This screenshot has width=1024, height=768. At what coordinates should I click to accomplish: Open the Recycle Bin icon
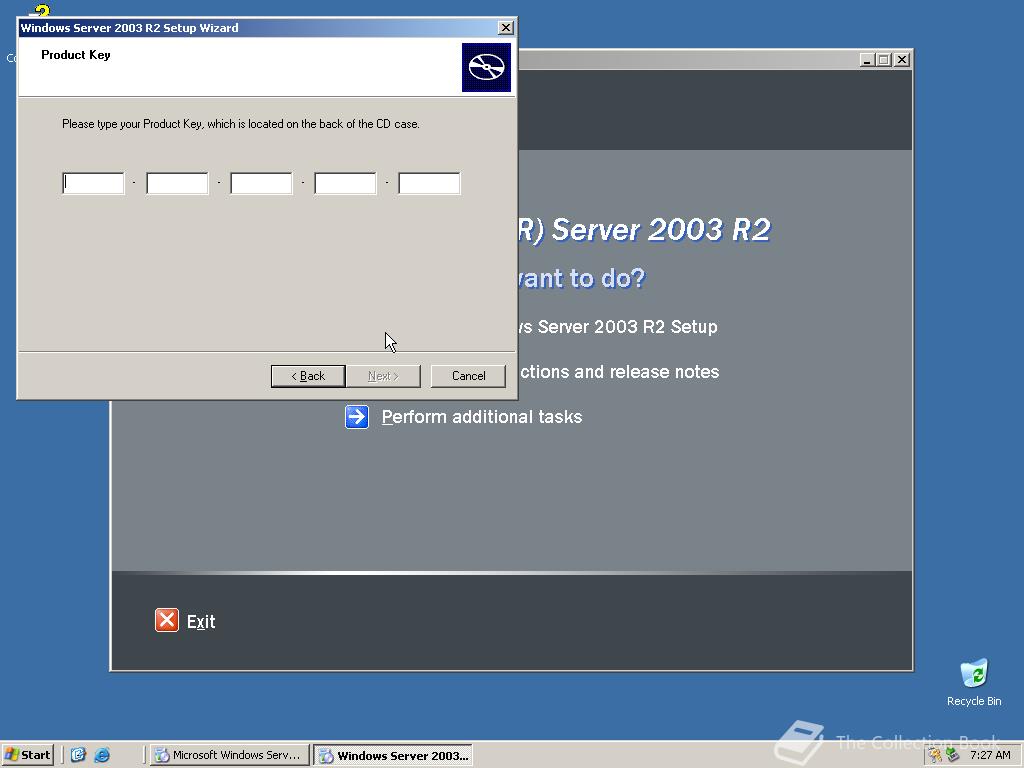click(974, 682)
